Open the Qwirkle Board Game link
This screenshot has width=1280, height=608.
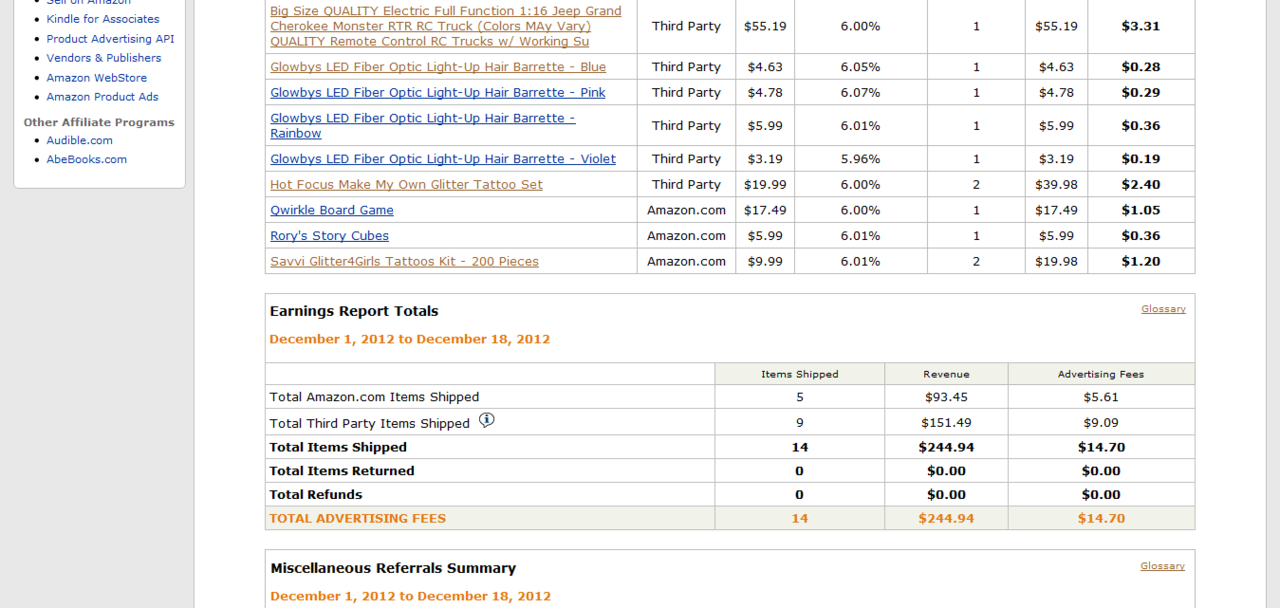tap(332, 211)
